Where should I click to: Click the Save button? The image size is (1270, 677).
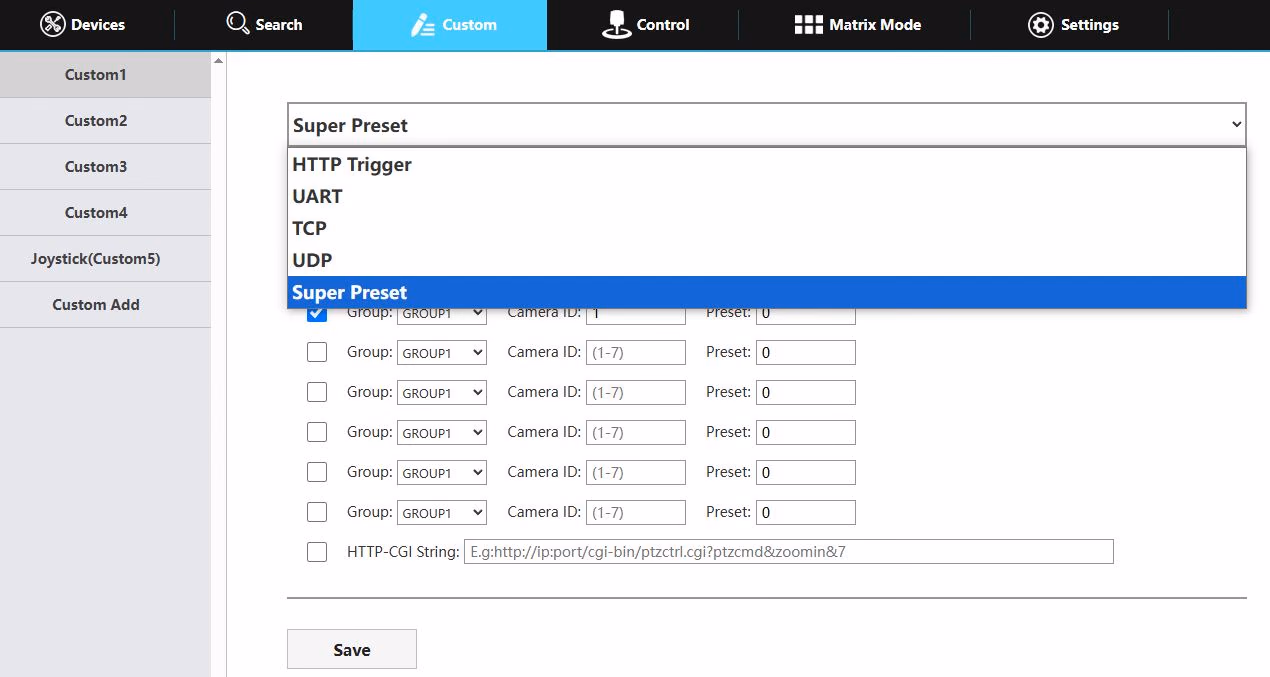(x=352, y=649)
